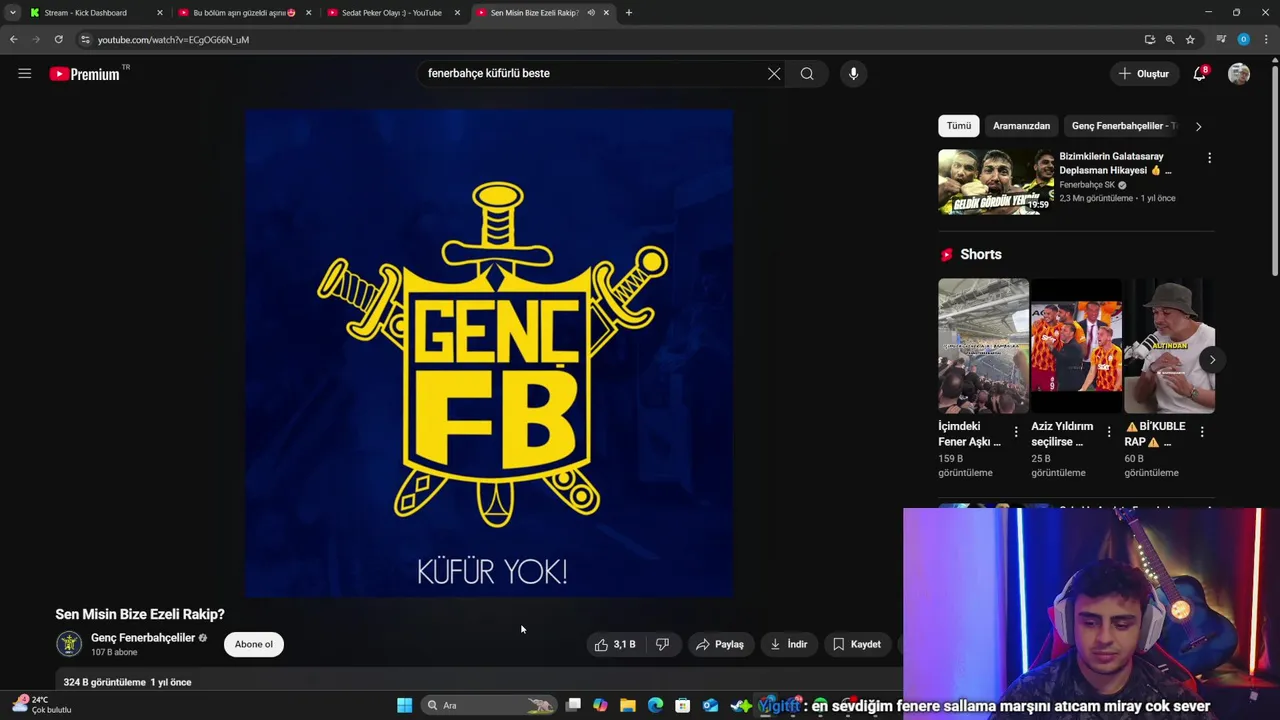Click the address bar URL

coord(173,40)
